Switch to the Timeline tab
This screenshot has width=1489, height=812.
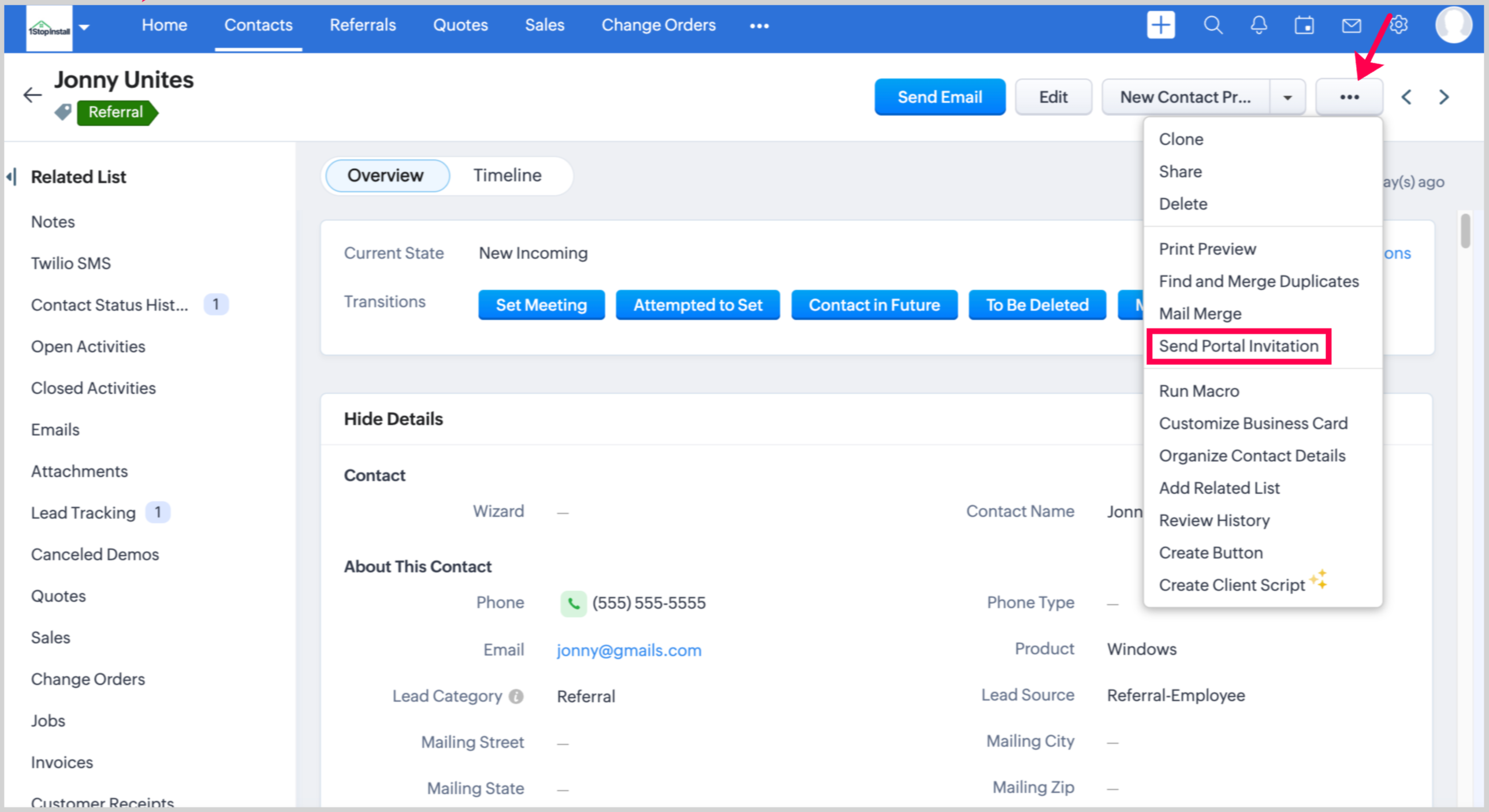[x=507, y=175]
